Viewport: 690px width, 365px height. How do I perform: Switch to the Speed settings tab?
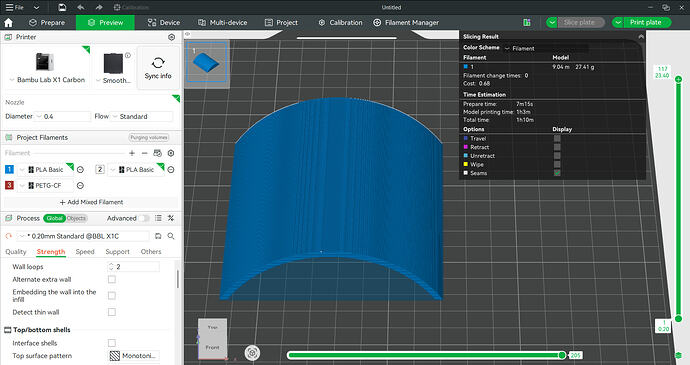pos(85,251)
